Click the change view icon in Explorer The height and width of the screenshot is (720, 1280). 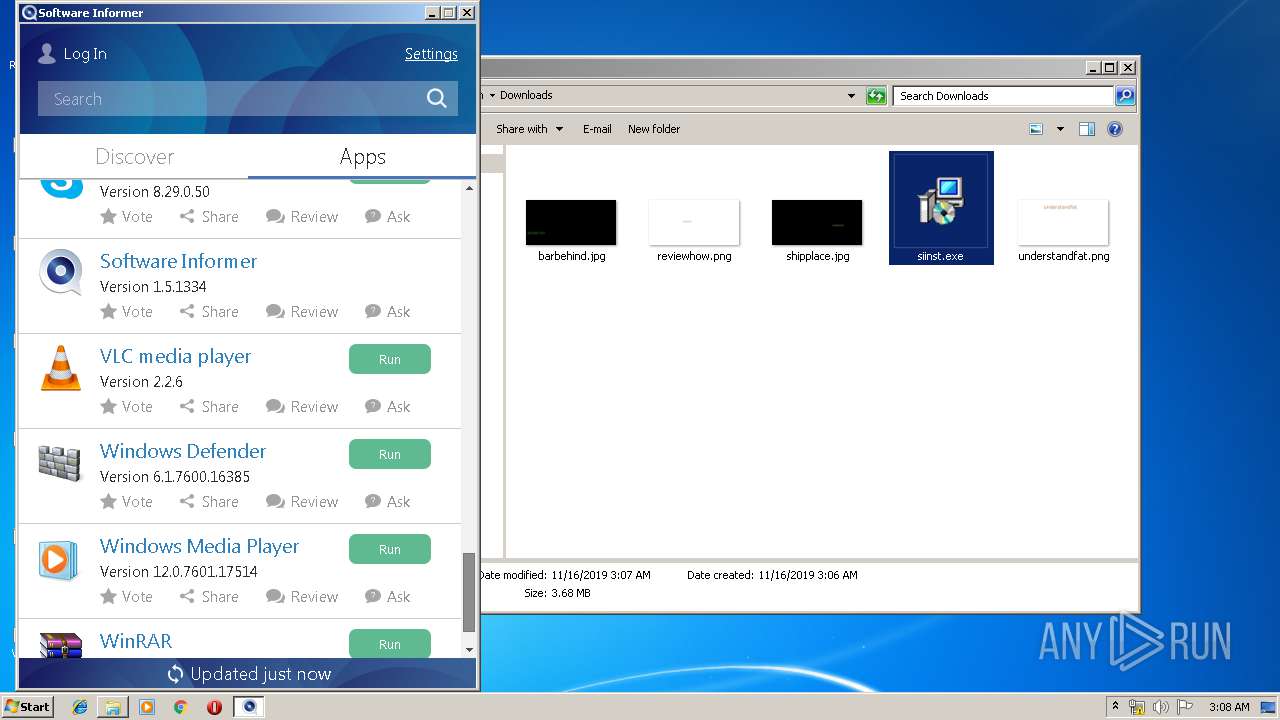tap(1036, 129)
